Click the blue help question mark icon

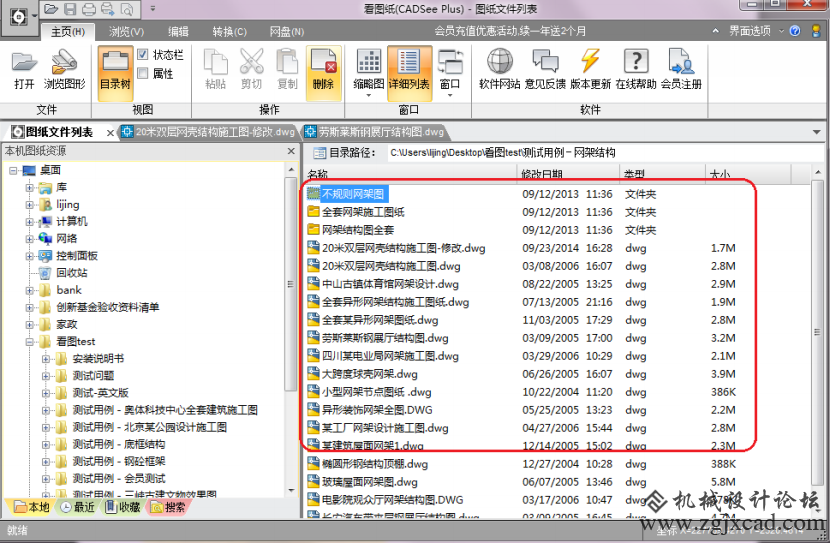pyautogui.click(x=794, y=31)
